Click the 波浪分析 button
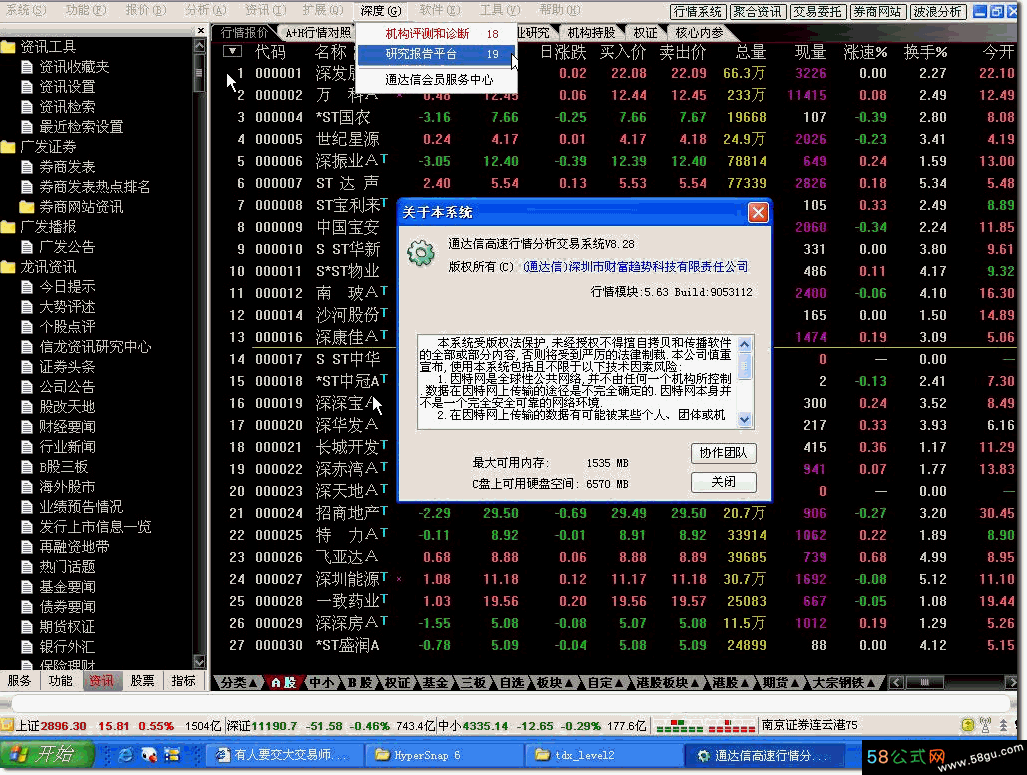The width and height of the screenshot is (1027, 775). (937, 11)
